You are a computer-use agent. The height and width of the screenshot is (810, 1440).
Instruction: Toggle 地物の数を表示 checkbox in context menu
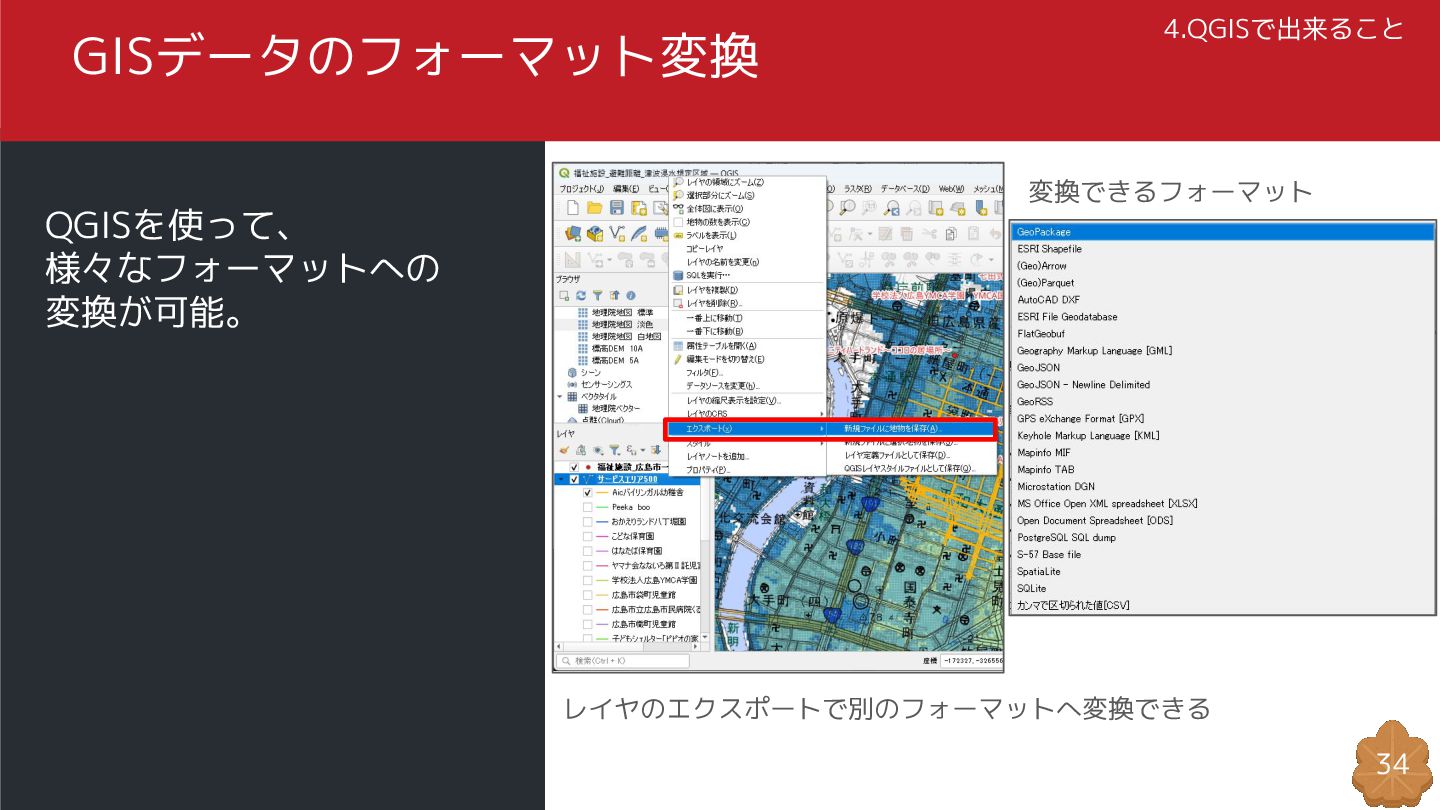click(x=678, y=222)
